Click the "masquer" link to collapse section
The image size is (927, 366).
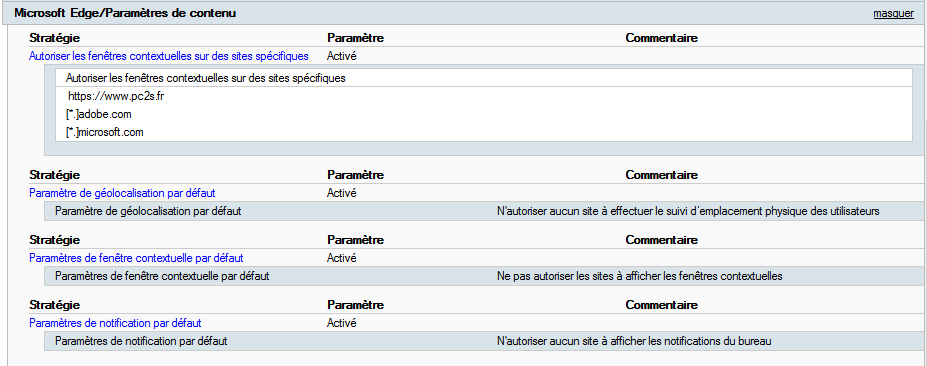893,14
